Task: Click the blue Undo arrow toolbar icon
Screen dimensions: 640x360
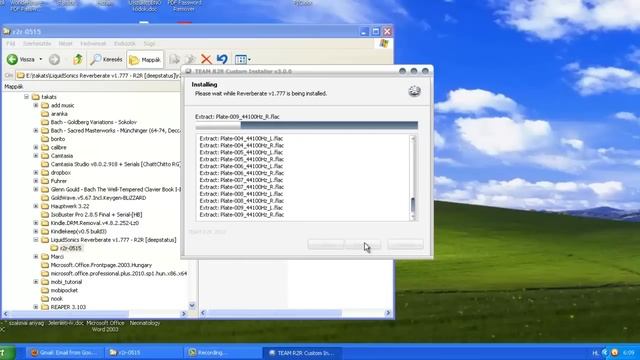Action: coord(222,60)
